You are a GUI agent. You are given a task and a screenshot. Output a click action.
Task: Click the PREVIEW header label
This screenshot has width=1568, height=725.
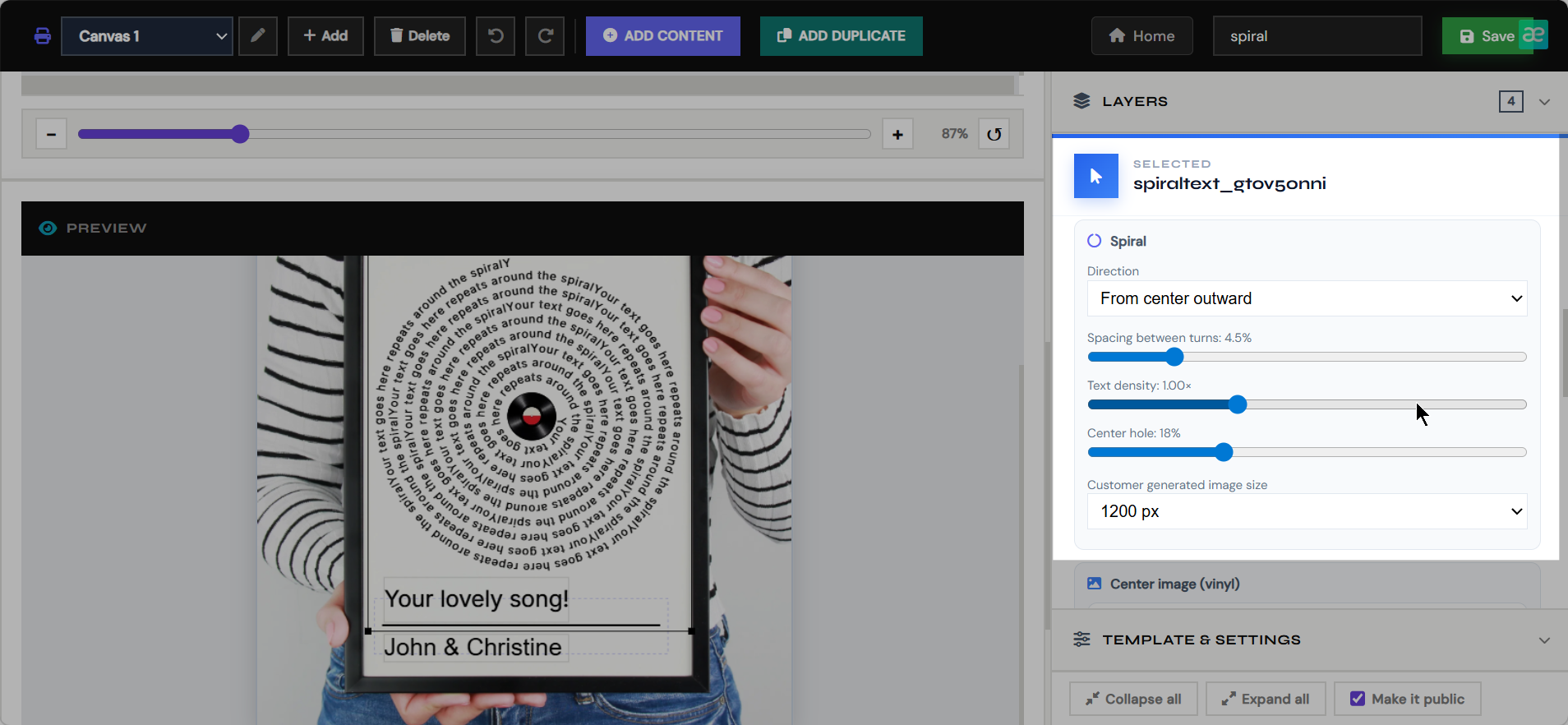point(106,228)
